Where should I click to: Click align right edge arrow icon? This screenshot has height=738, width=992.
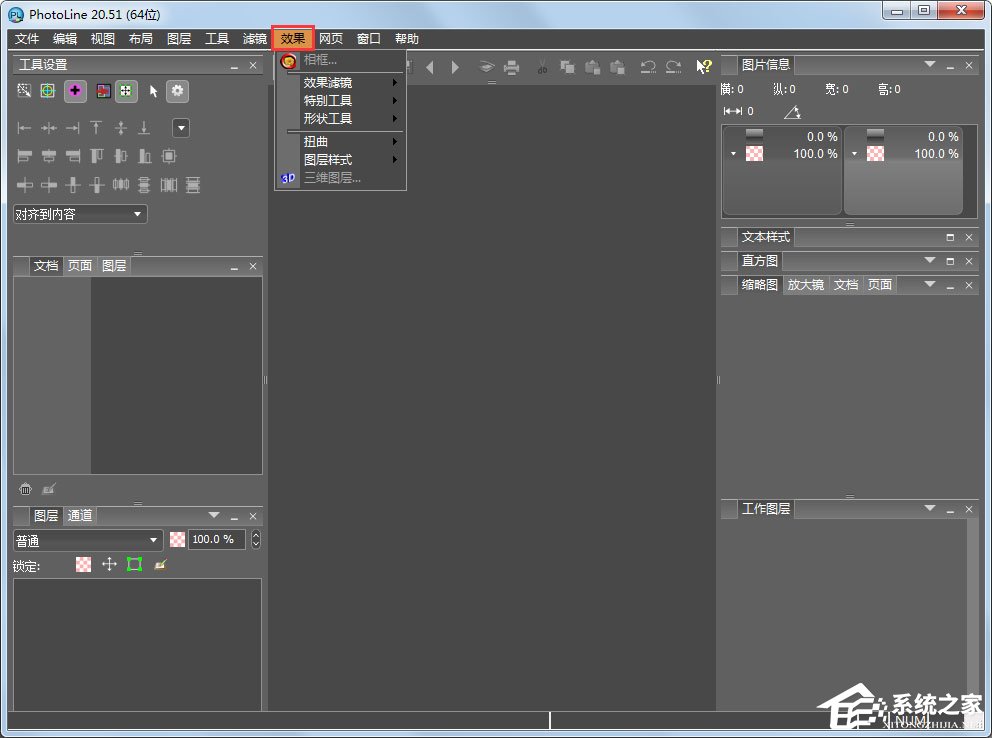tap(73, 128)
